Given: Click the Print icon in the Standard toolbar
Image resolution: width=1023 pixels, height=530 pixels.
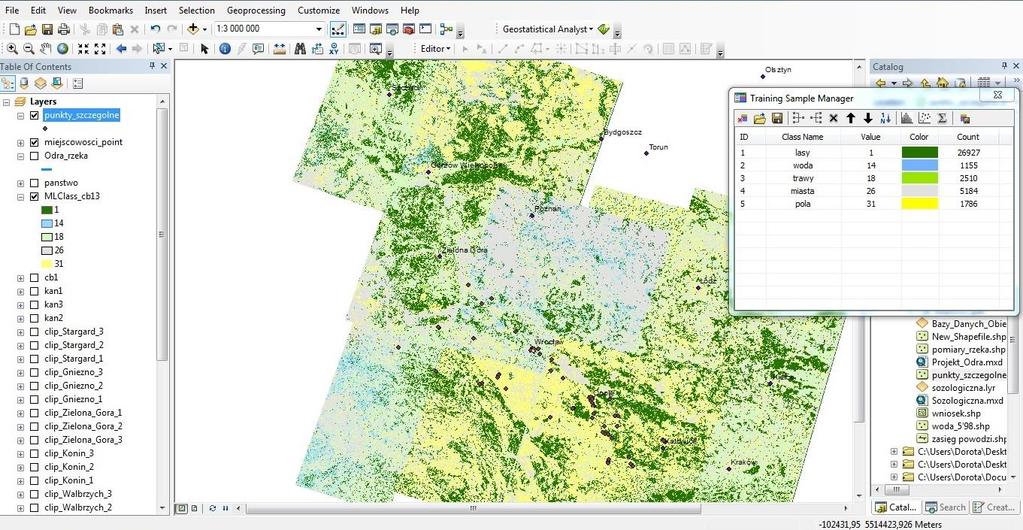Looking at the screenshot, I should [63, 29].
